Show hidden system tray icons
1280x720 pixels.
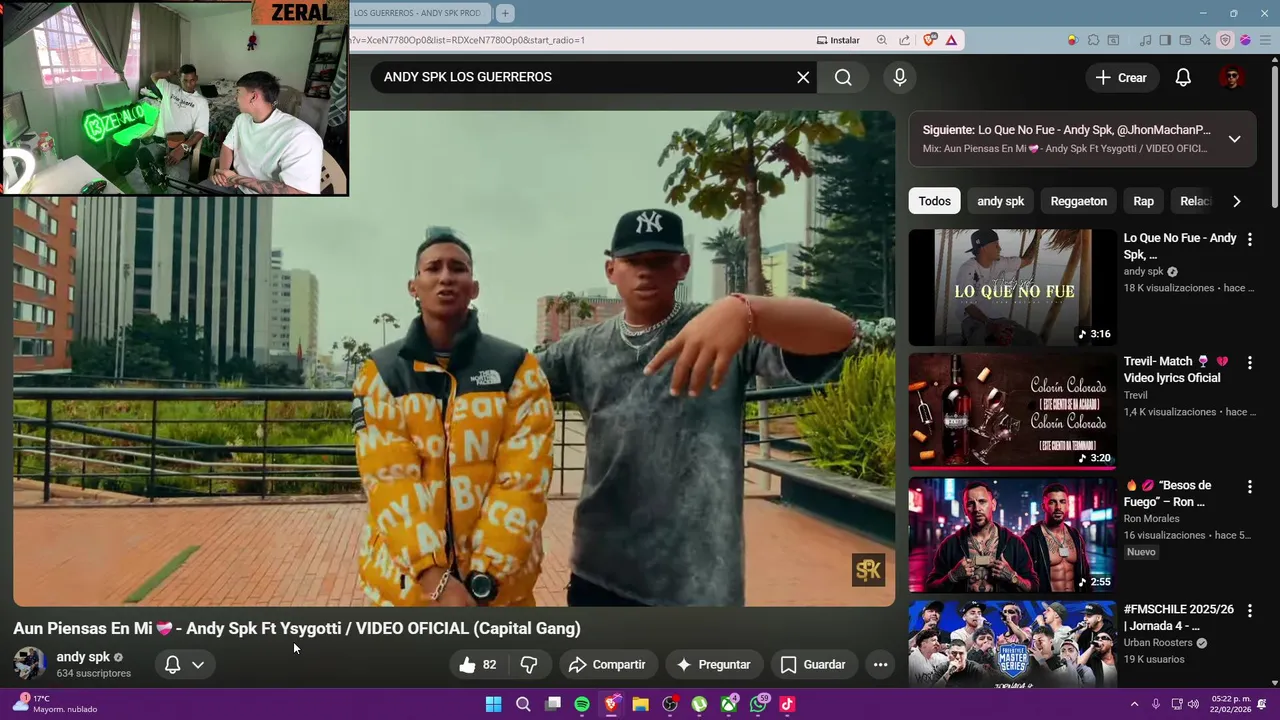point(1134,705)
